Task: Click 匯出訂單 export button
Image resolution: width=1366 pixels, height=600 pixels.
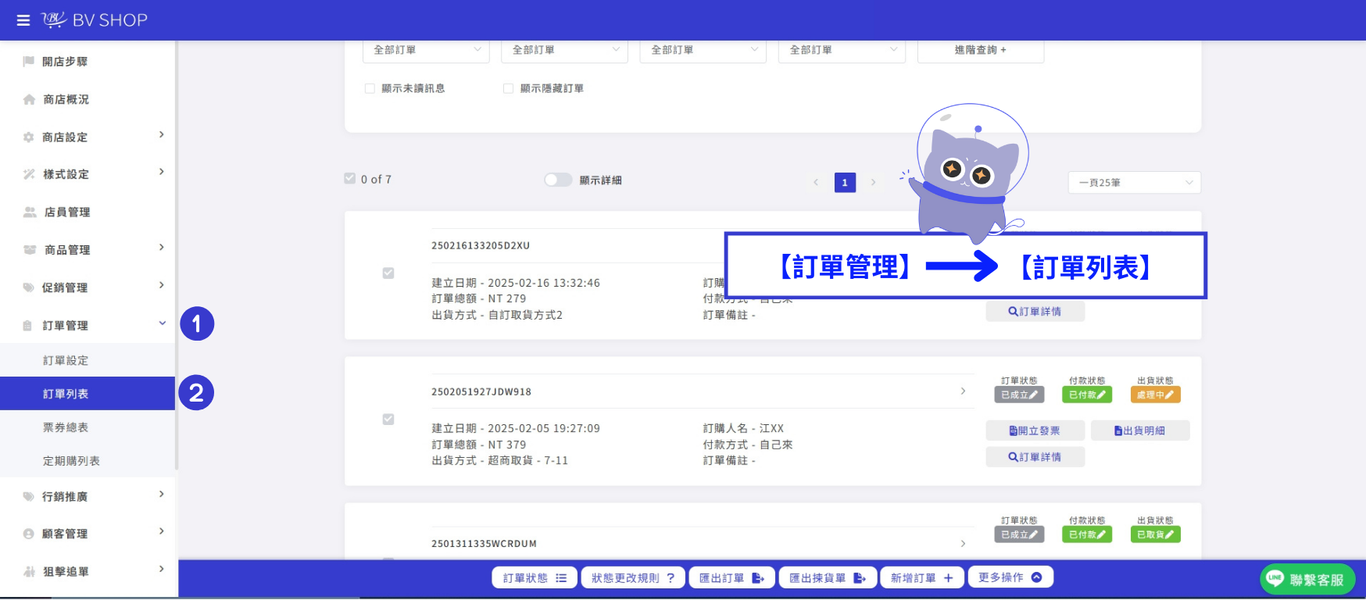Action: click(x=732, y=578)
